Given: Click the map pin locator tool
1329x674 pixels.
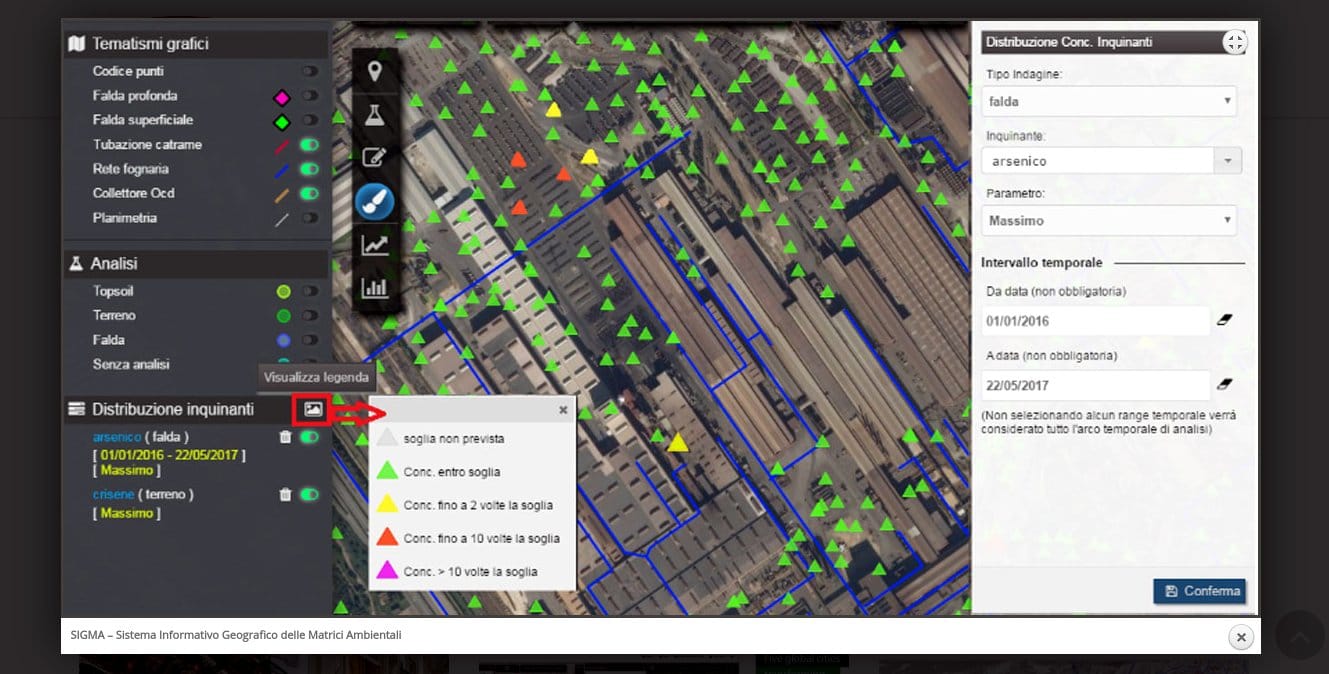Looking at the screenshot, I should [x=375, y=71].
